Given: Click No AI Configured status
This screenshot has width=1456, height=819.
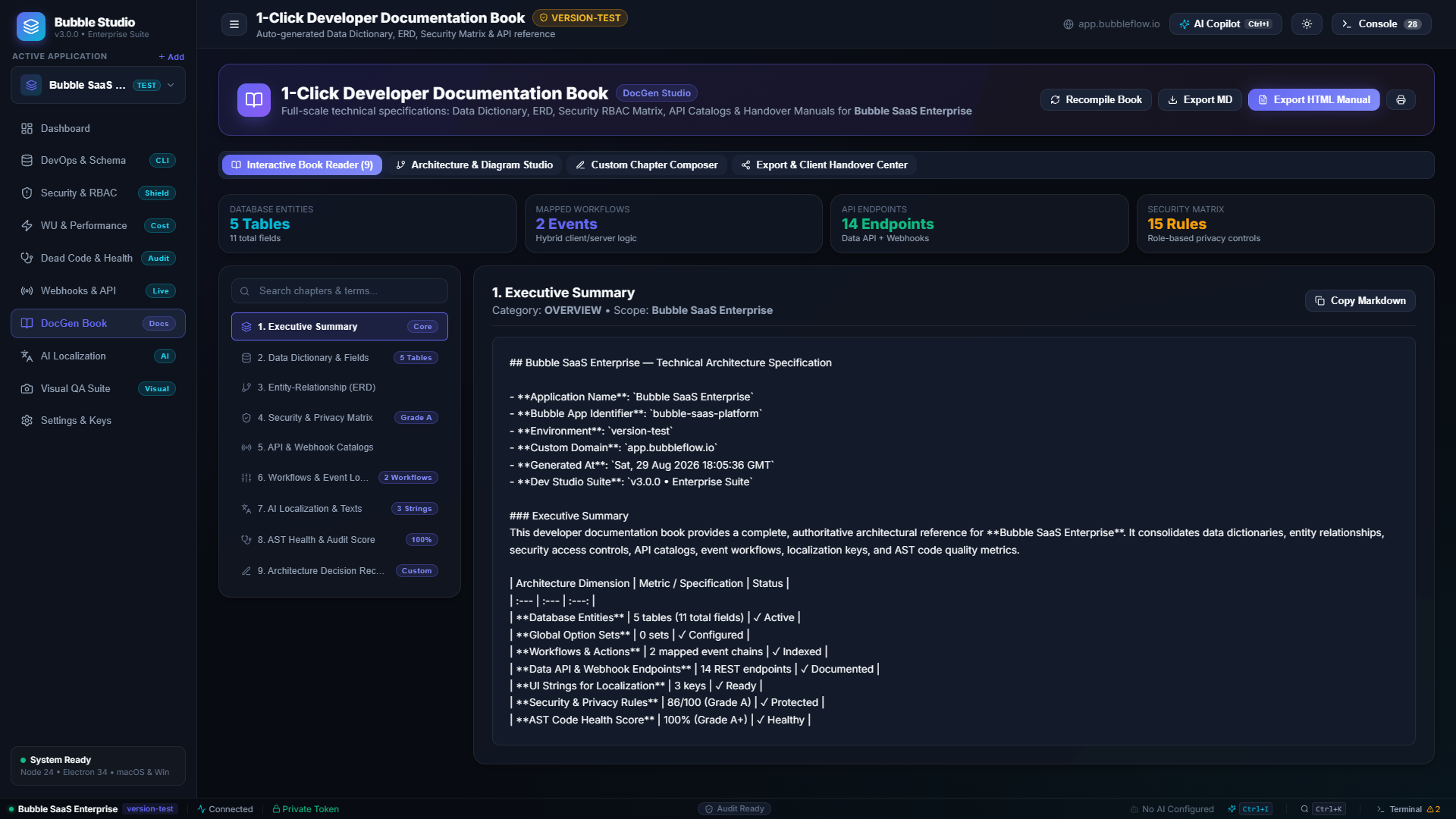Looking at the screenshot, I should (1172, 809).
